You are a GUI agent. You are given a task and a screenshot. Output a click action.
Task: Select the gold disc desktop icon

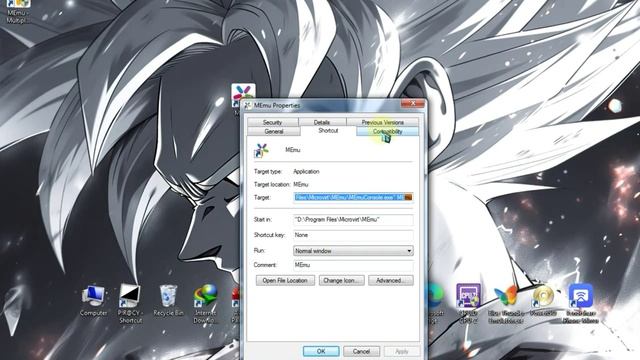(x=543, y=301)
